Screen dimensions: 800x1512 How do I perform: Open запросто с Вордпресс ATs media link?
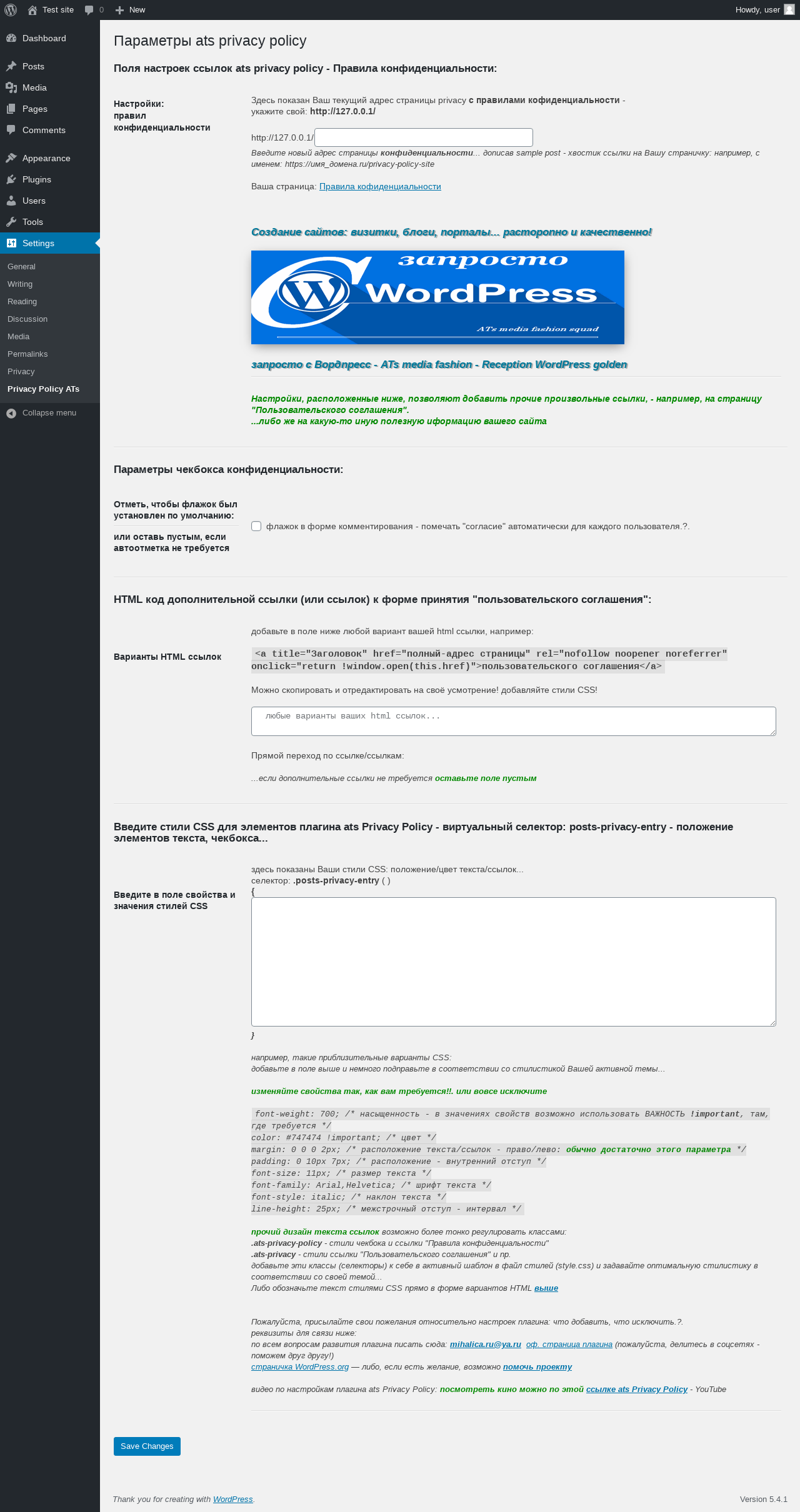point(439,364)
